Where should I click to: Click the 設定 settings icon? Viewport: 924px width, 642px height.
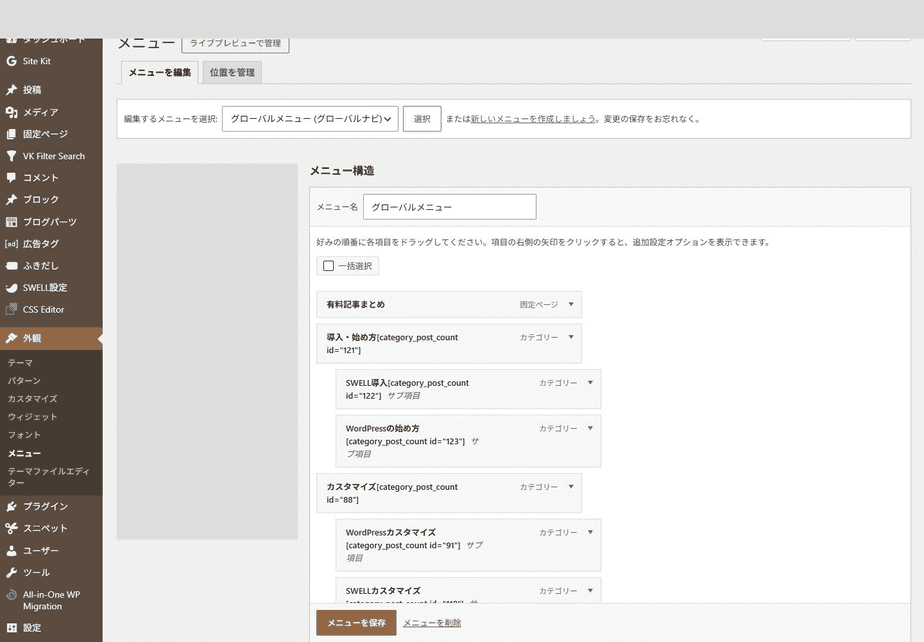point(11,627)
